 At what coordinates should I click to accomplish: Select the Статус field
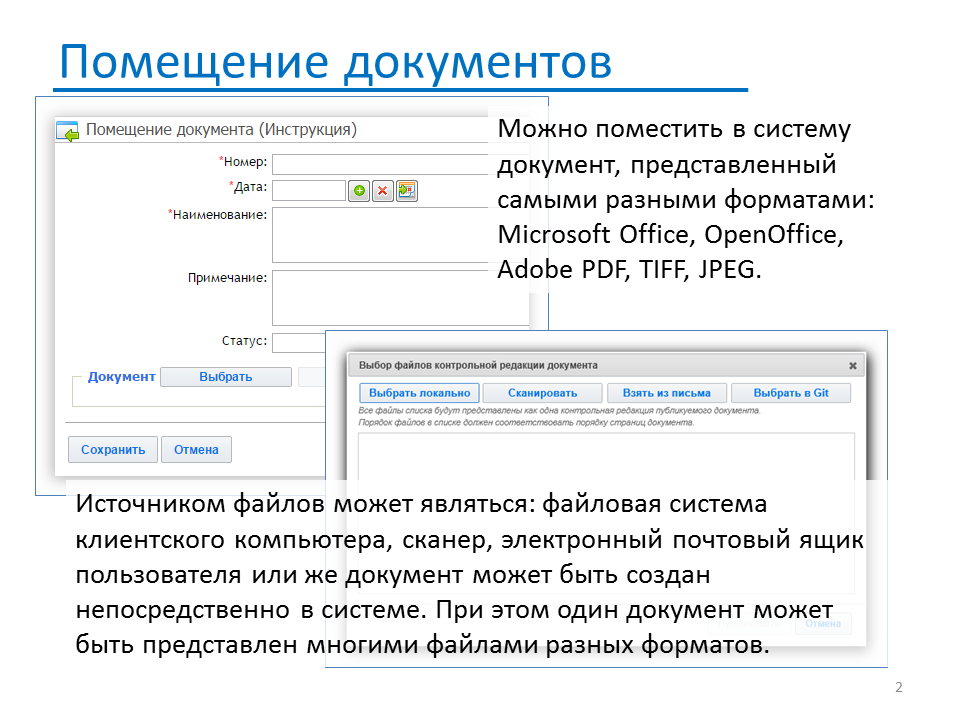[299, 342]
